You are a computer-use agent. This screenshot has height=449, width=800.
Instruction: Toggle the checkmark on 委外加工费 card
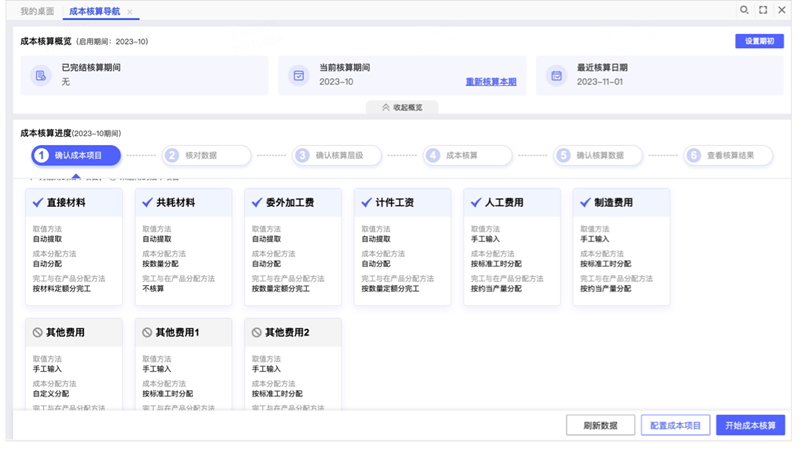pos(256,202)
